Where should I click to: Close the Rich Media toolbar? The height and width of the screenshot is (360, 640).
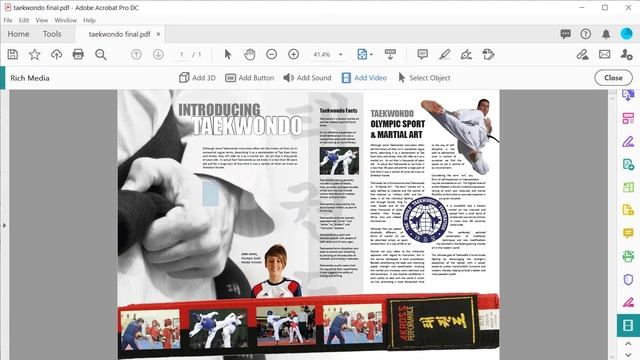coord(613,78)
